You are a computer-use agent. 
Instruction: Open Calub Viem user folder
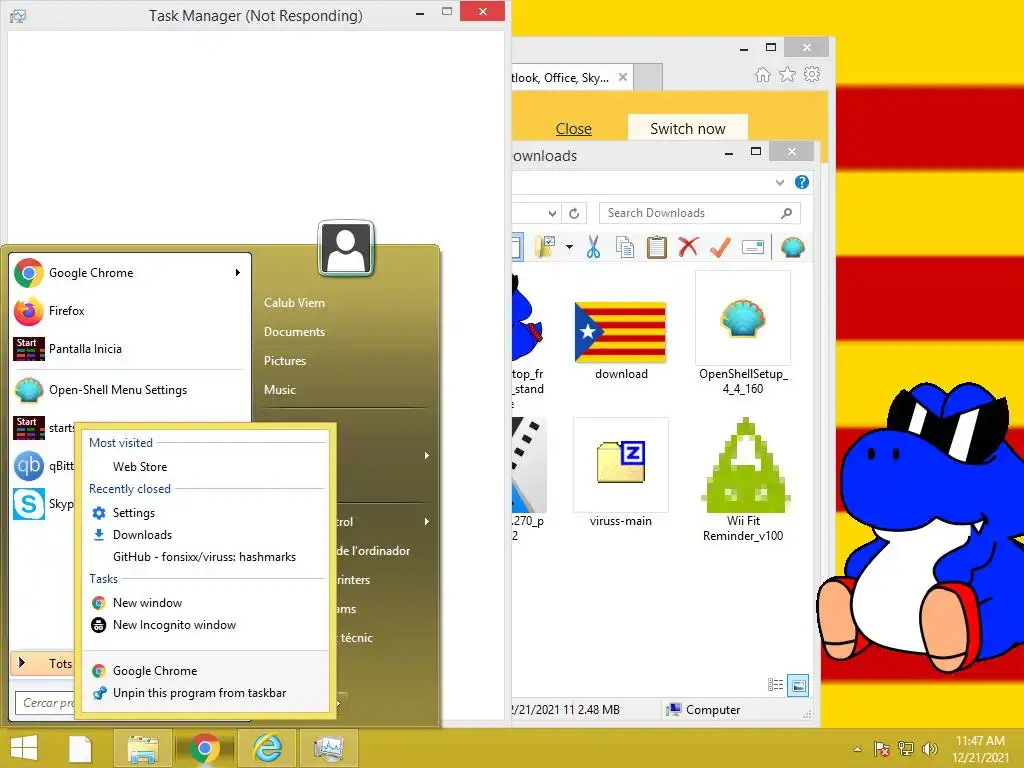[294, 302]
